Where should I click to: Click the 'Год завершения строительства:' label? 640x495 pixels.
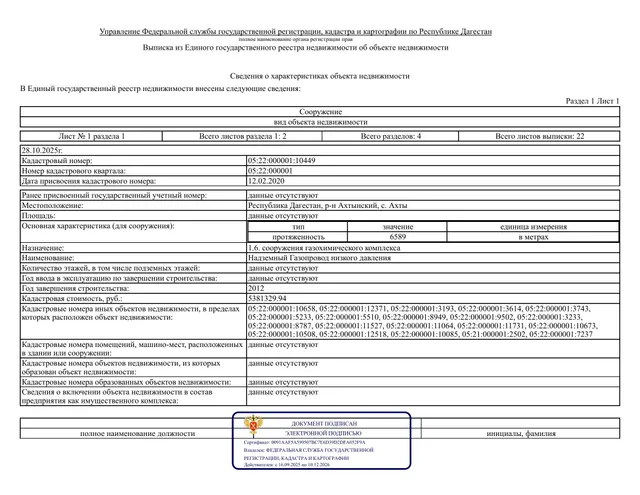[75, 289]
